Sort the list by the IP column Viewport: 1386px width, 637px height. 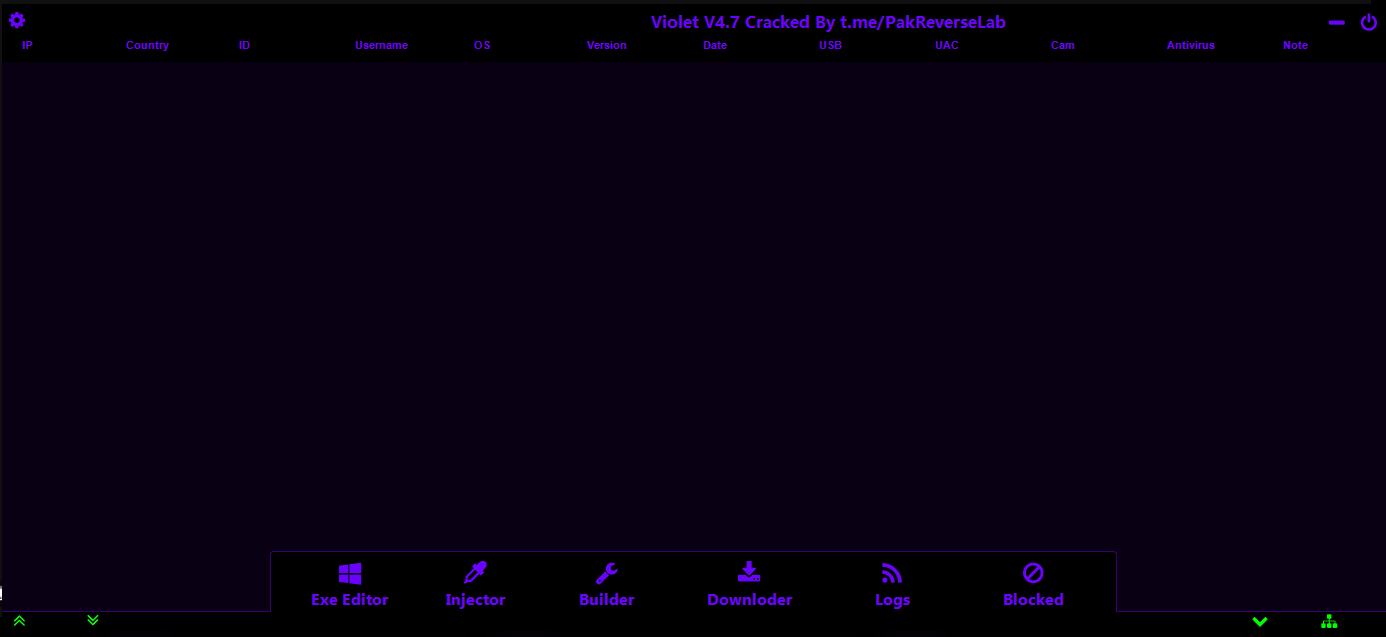pos(27,45)
